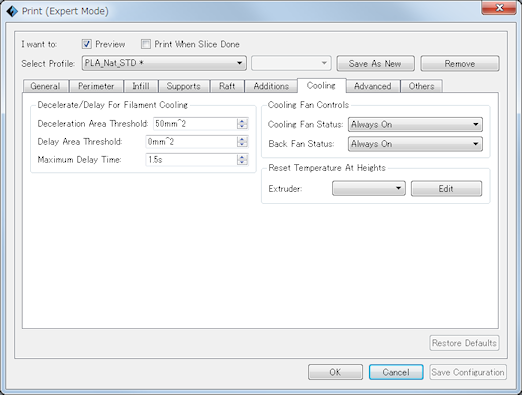Enable Print When Slice Done checkbox

146,44
